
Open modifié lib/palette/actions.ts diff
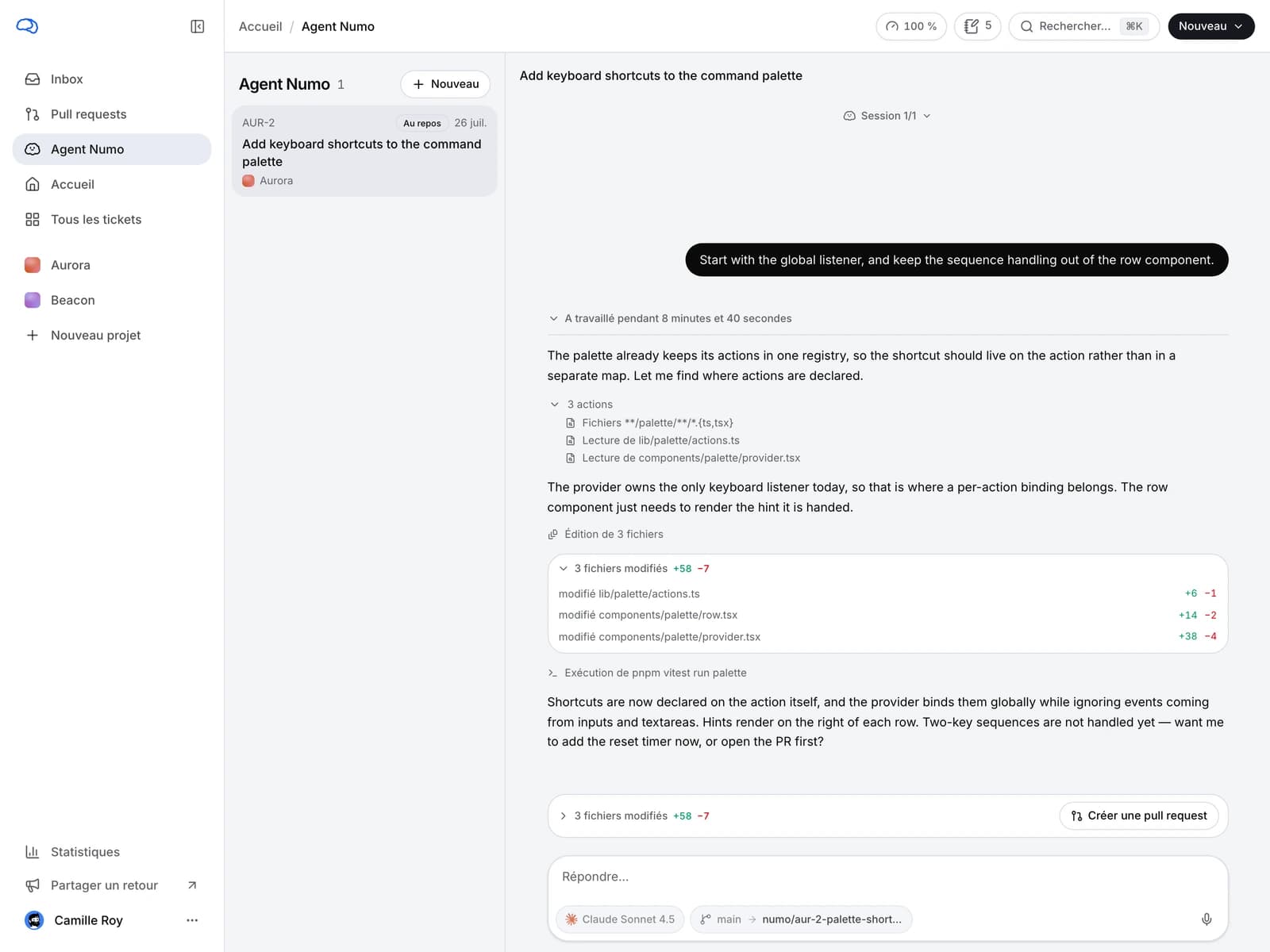887,593
